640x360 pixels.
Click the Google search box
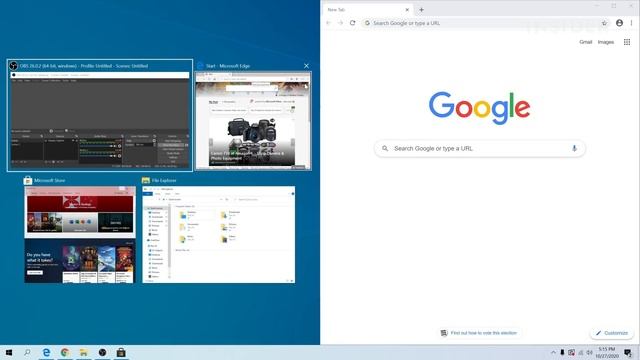click(x=480, y=148)
